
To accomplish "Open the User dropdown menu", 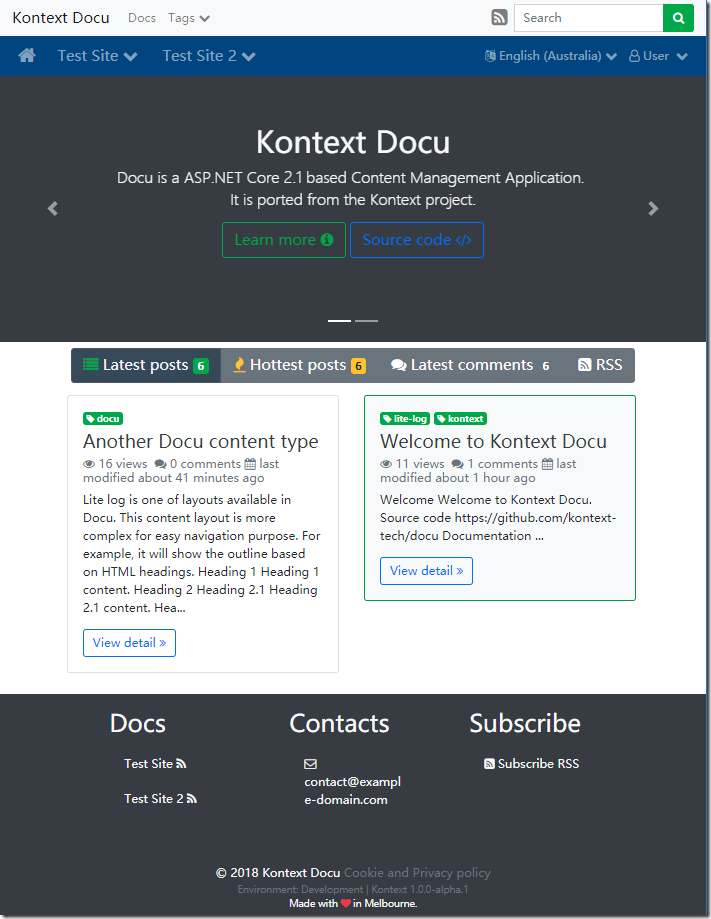I will coord(658,56).
